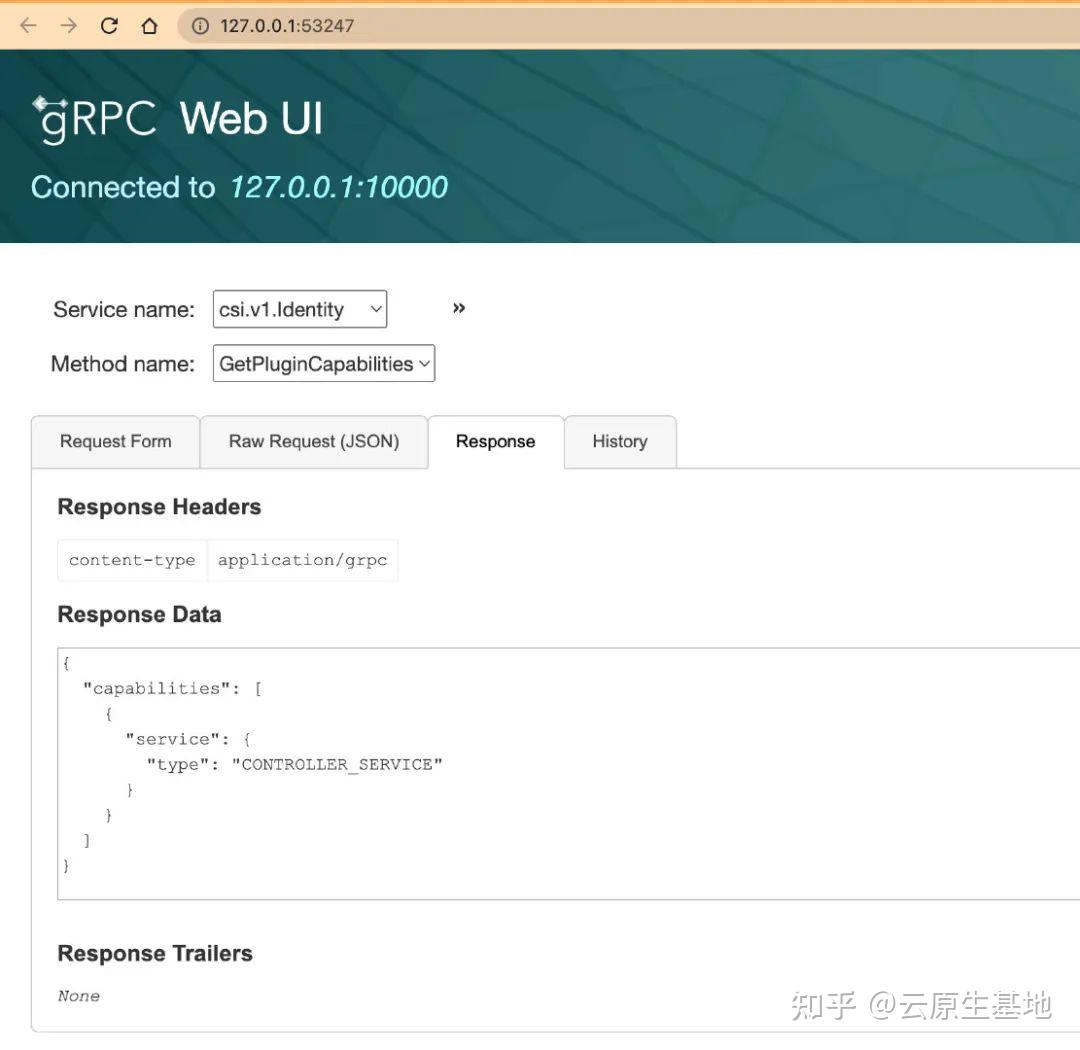This screenshot has width=1080, height=1050.
Task: Click the Web UI title text
Action: pyautogui.click(x=251, y=119)
